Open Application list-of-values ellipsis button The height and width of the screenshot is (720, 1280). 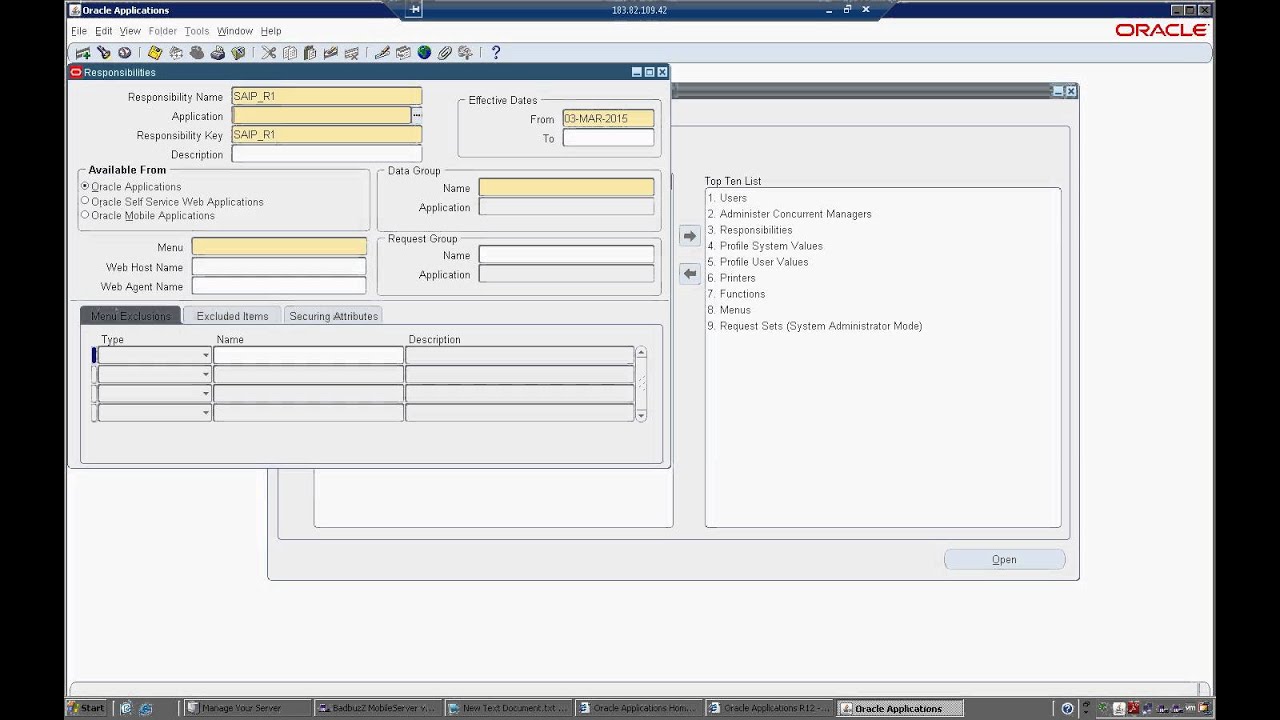point(417,116)
